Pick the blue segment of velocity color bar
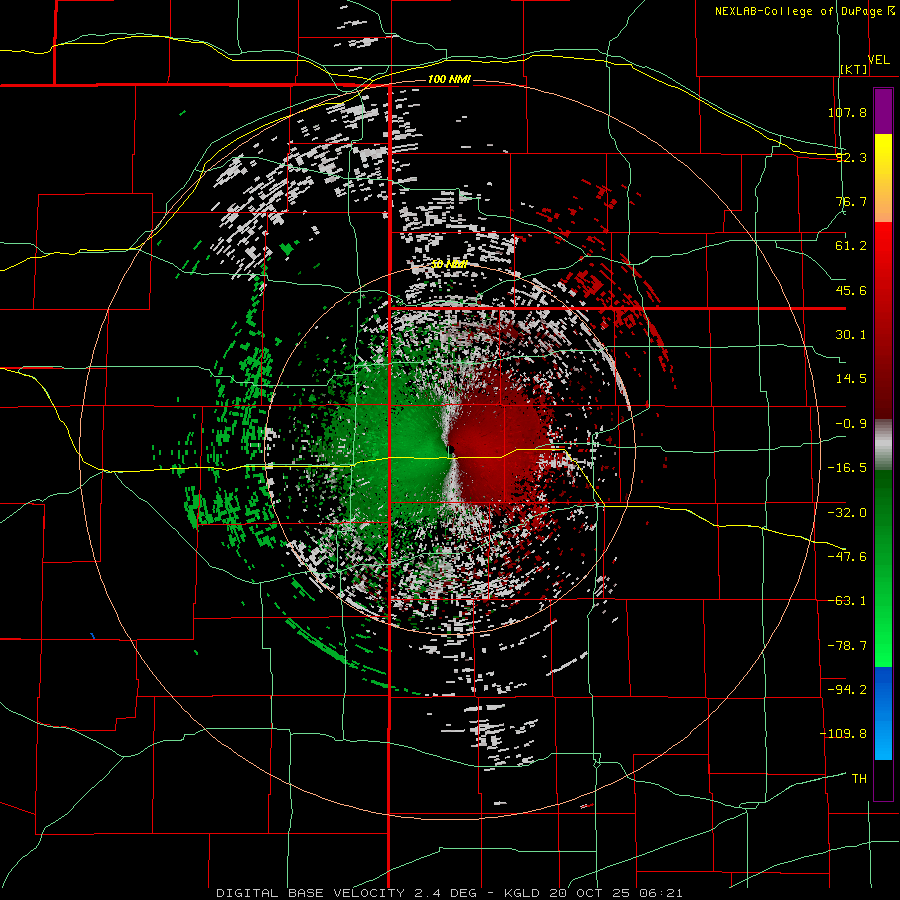The height and width of the screenshot is (900, 900). 883,713
